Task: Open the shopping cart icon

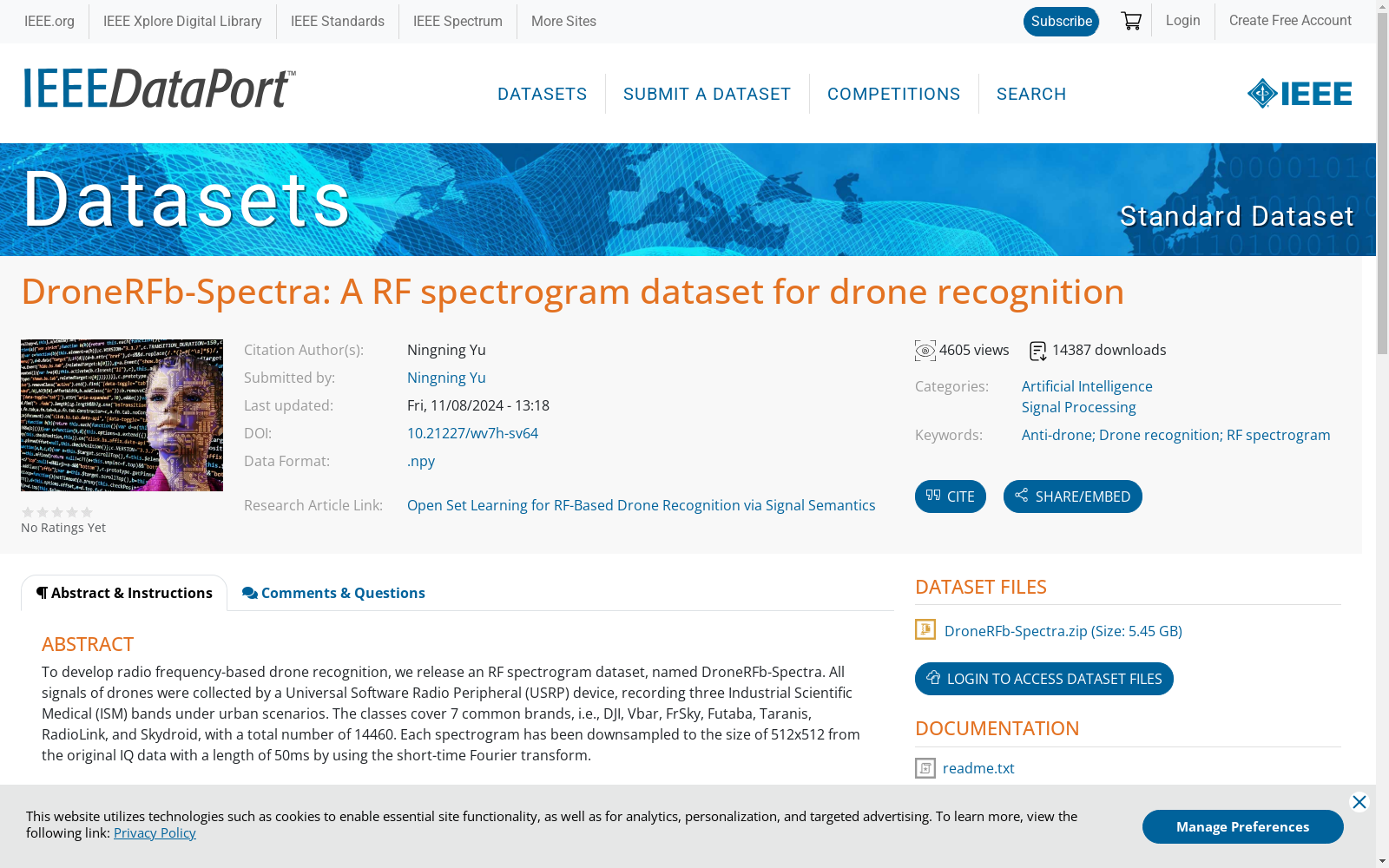Action: pos(1130,21)
